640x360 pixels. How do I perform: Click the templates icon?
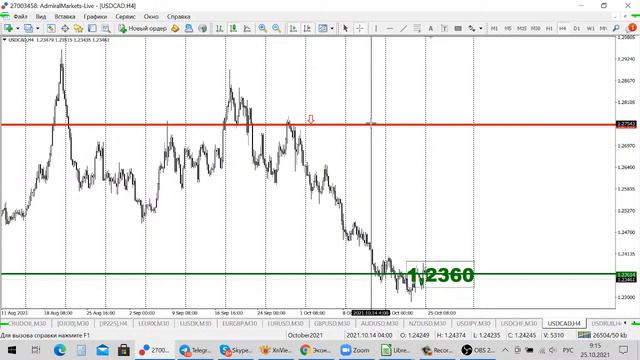(323, 28)
